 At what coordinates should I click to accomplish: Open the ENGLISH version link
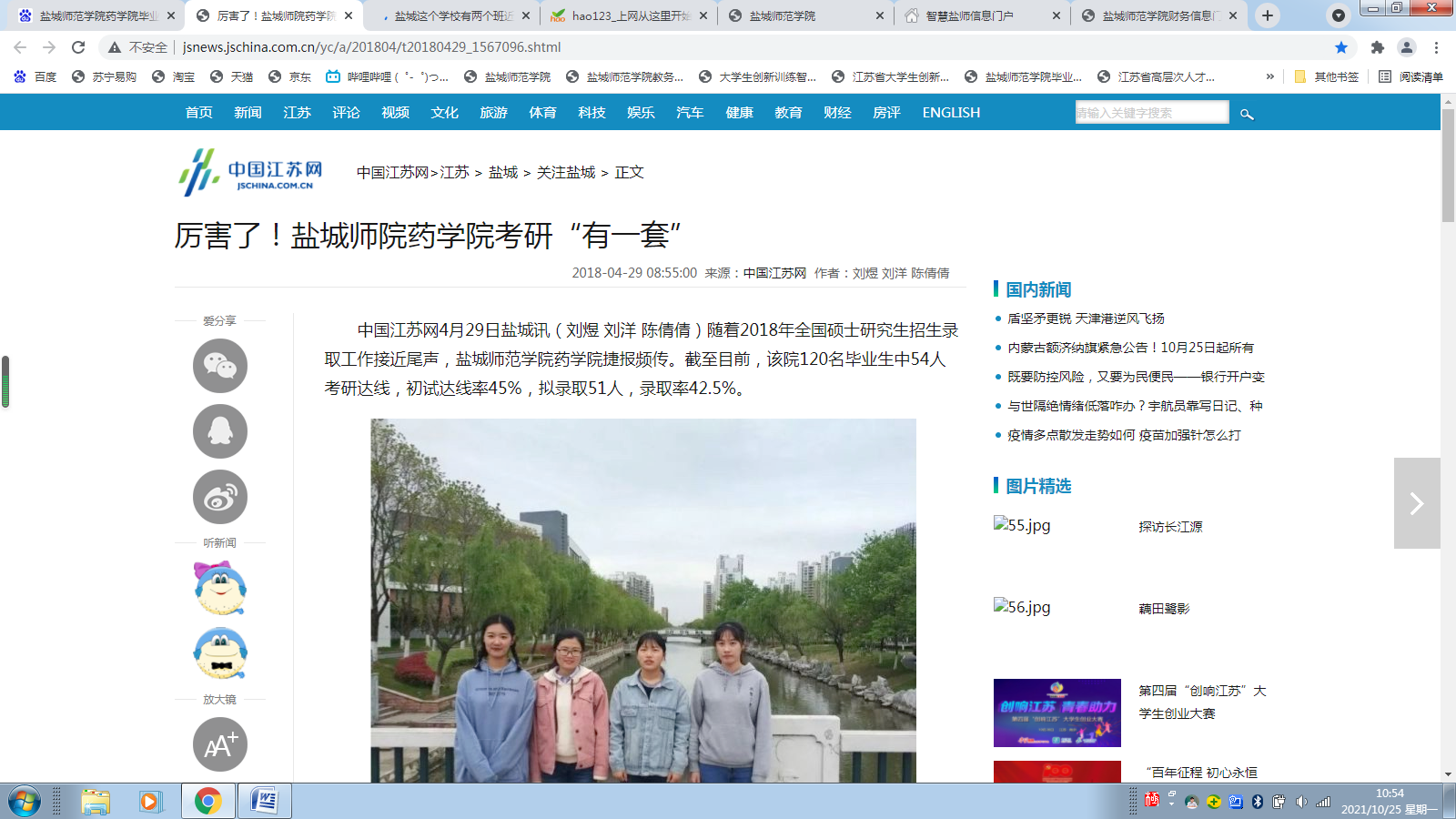point(951,113)
